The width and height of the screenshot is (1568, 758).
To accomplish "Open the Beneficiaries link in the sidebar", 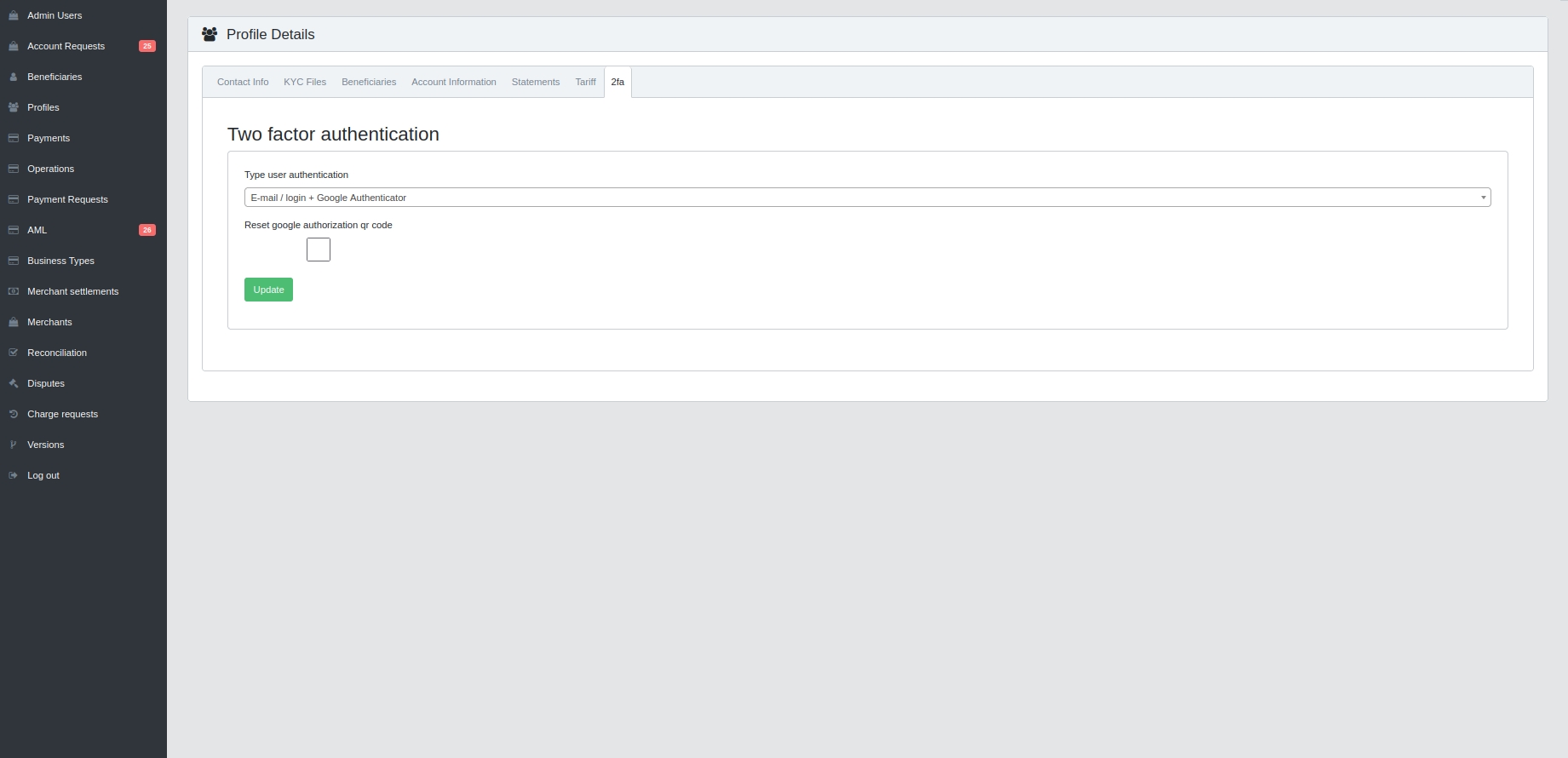I will coord(55,77).
